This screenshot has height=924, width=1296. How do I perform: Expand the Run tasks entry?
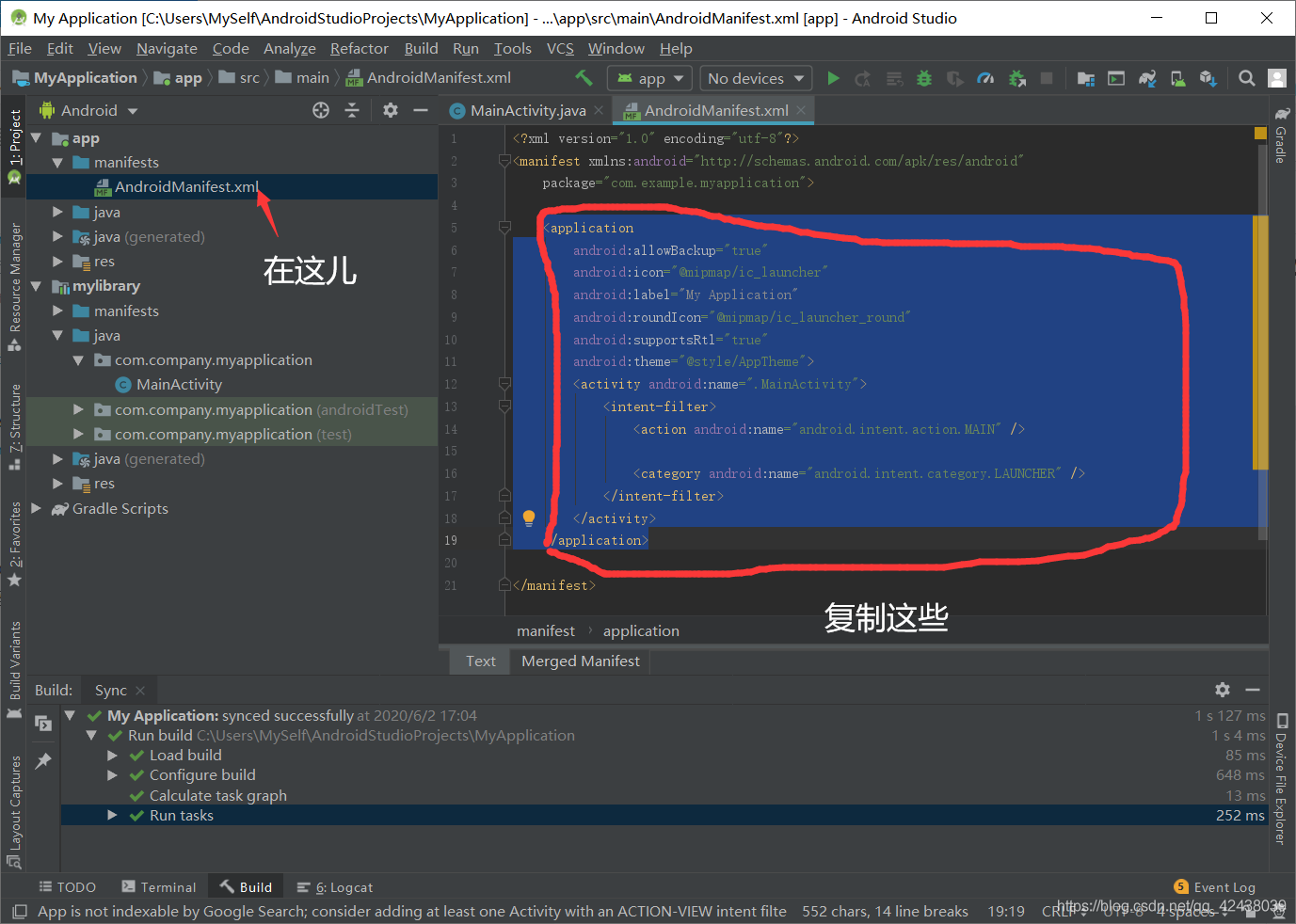coord(112,815)
